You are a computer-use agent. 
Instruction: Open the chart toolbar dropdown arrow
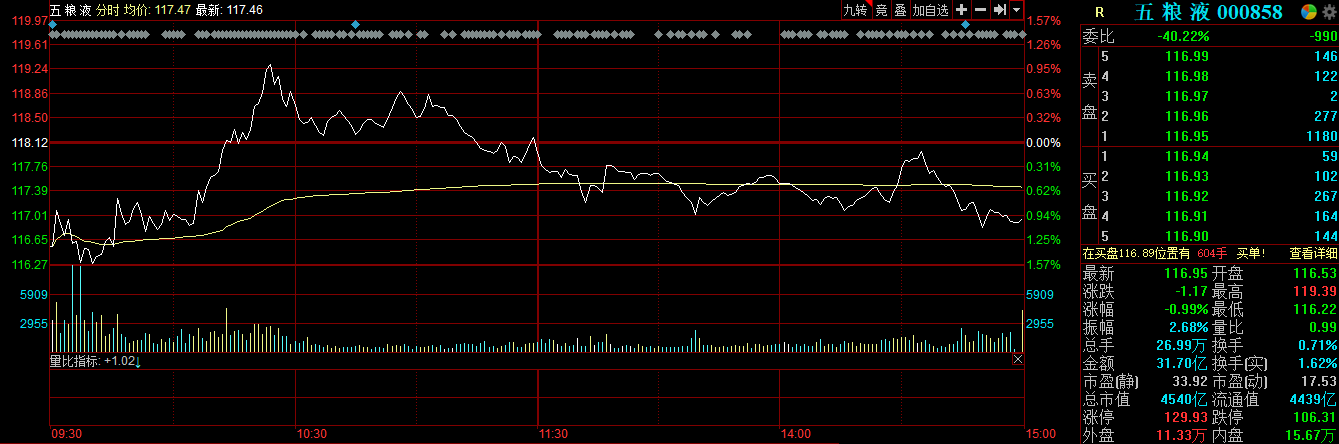point(1016,10)
